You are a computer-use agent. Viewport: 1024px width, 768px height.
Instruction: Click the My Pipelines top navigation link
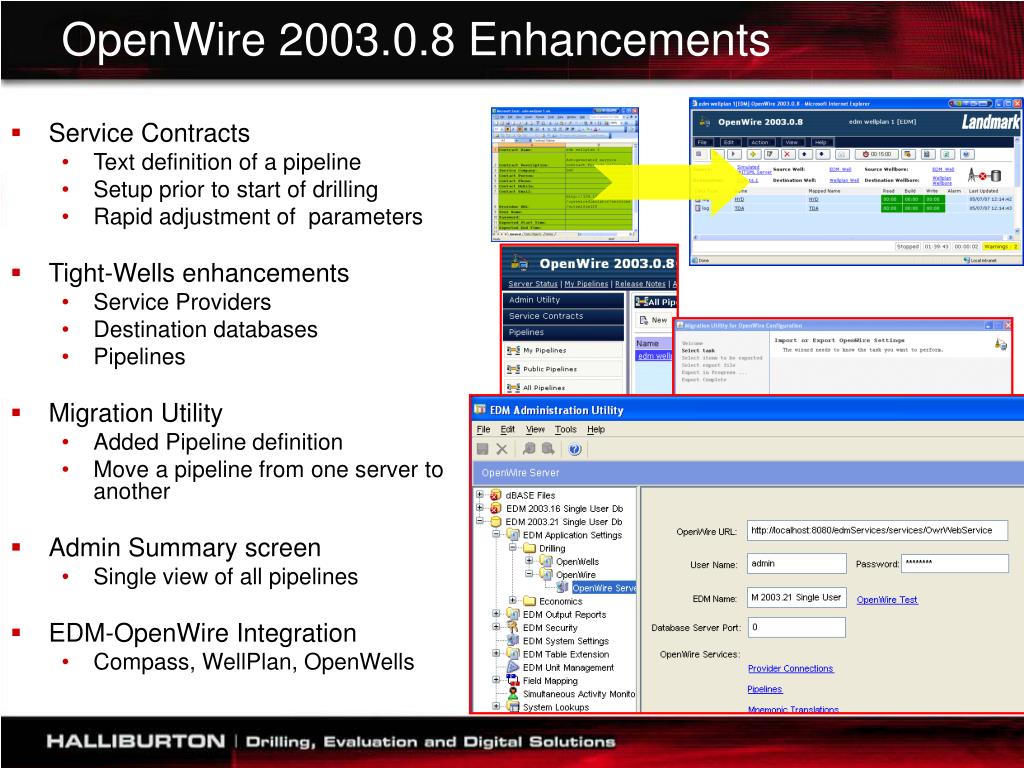[586, 284]
